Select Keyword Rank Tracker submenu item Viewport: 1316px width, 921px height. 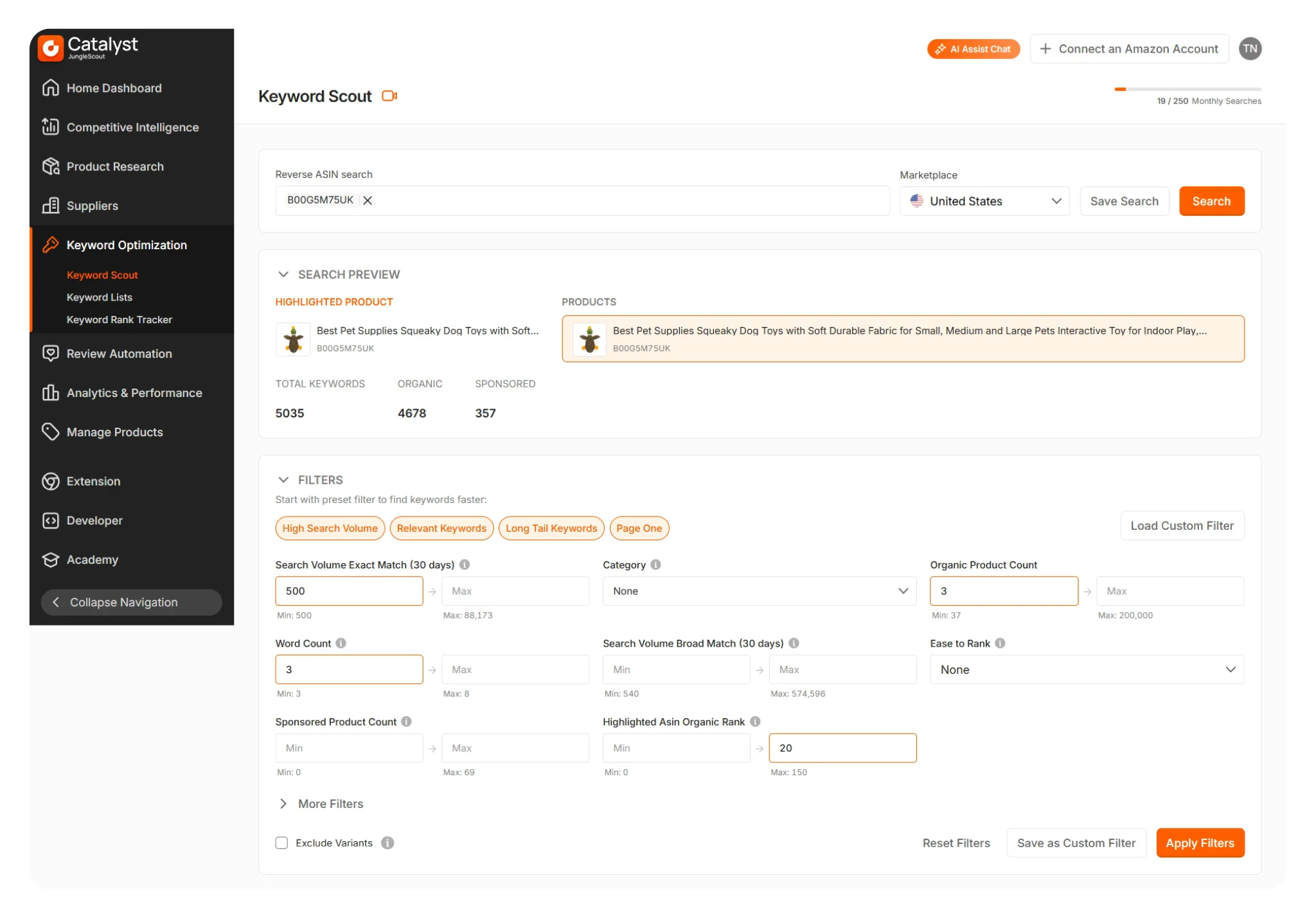[x=120, y=319]
